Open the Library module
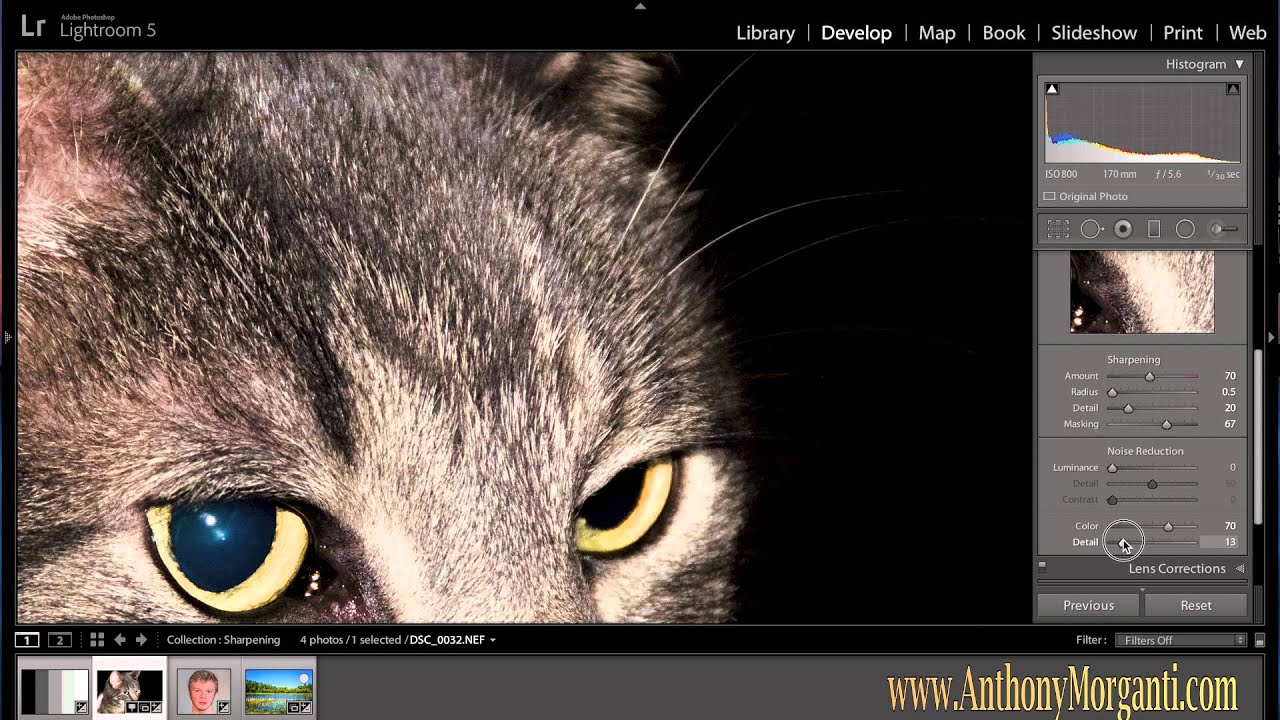 pyautogui.click(x=765, y=33)
